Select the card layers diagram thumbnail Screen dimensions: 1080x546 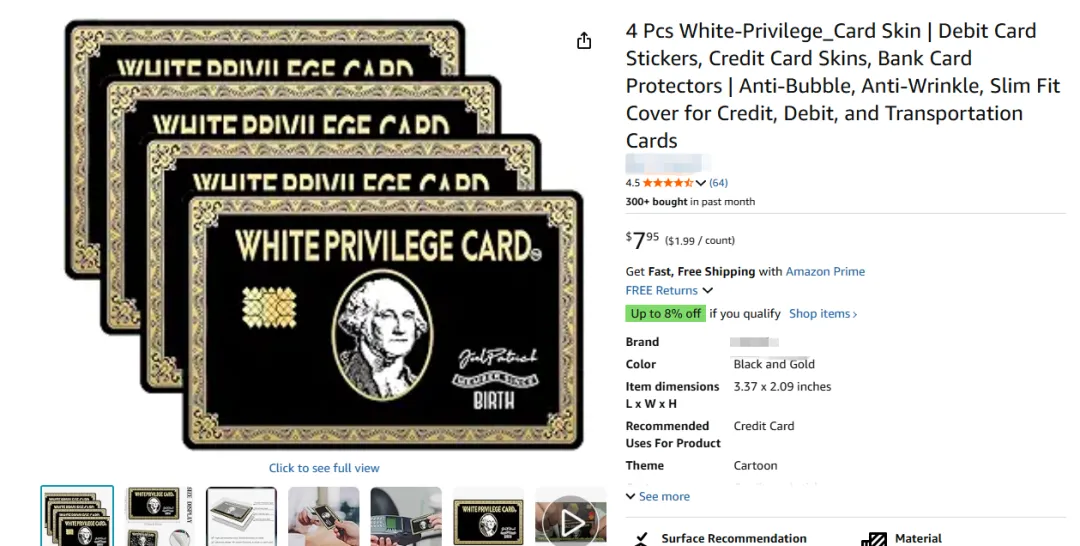[242, 516]
